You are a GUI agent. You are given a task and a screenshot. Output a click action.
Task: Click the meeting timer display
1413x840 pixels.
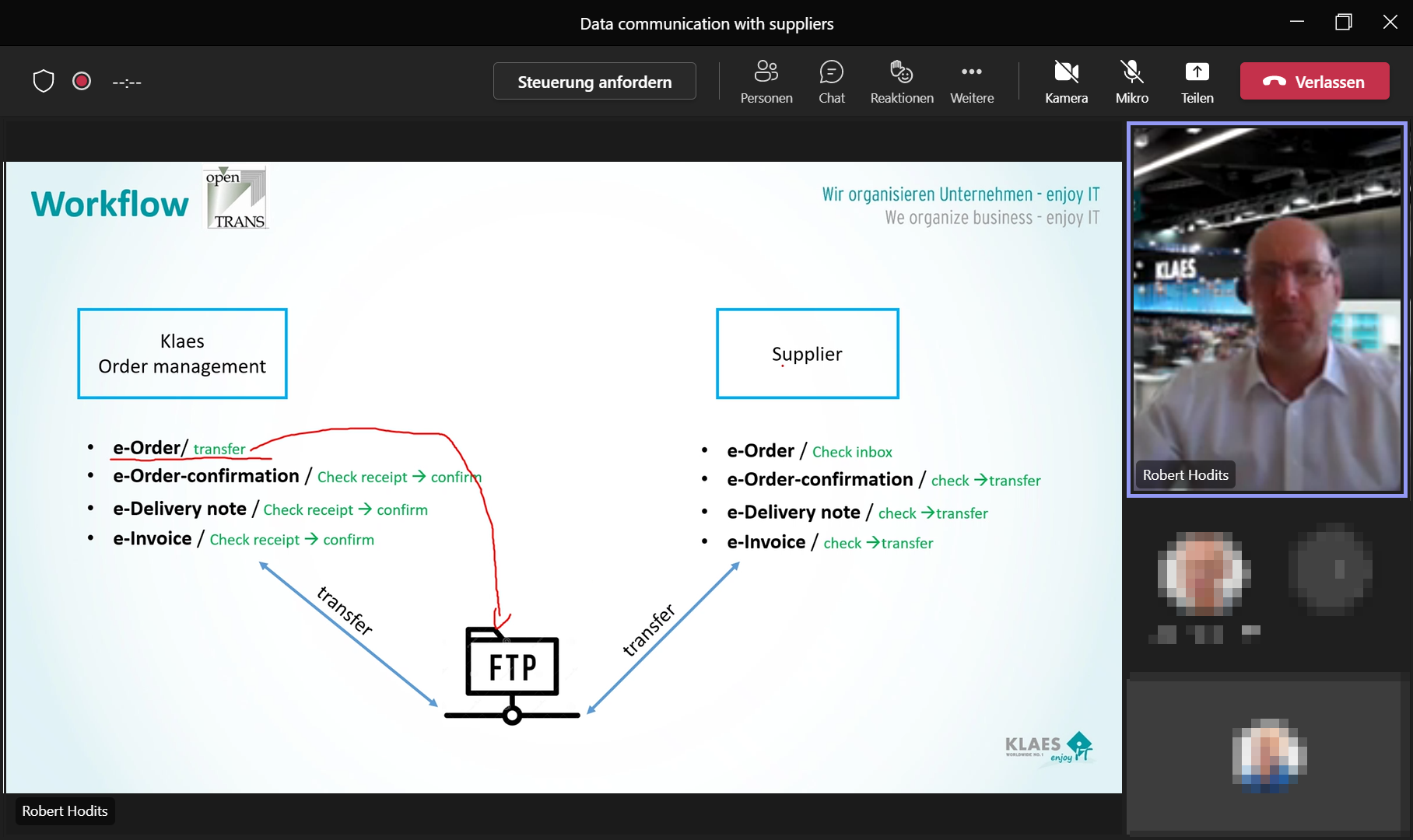click(x=127, y=82)
